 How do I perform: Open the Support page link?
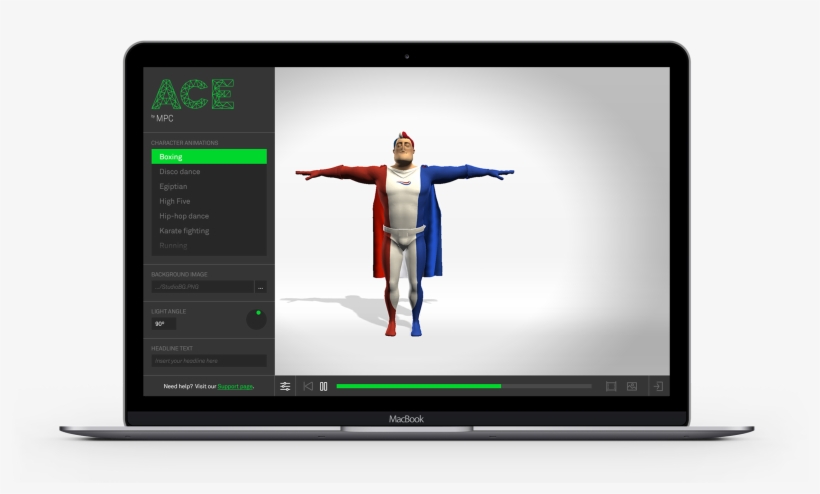click(x=235, y=386)
